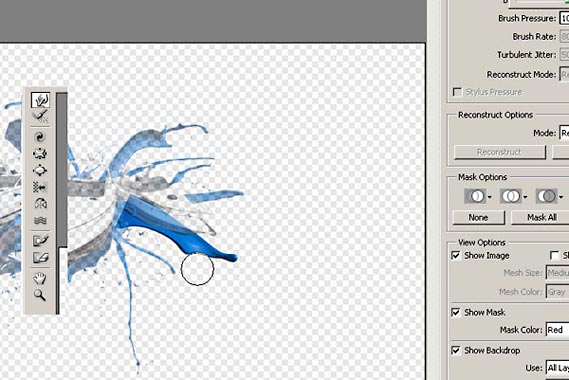Open the Reconstruct Options Mode dropdown

point(564,133)
